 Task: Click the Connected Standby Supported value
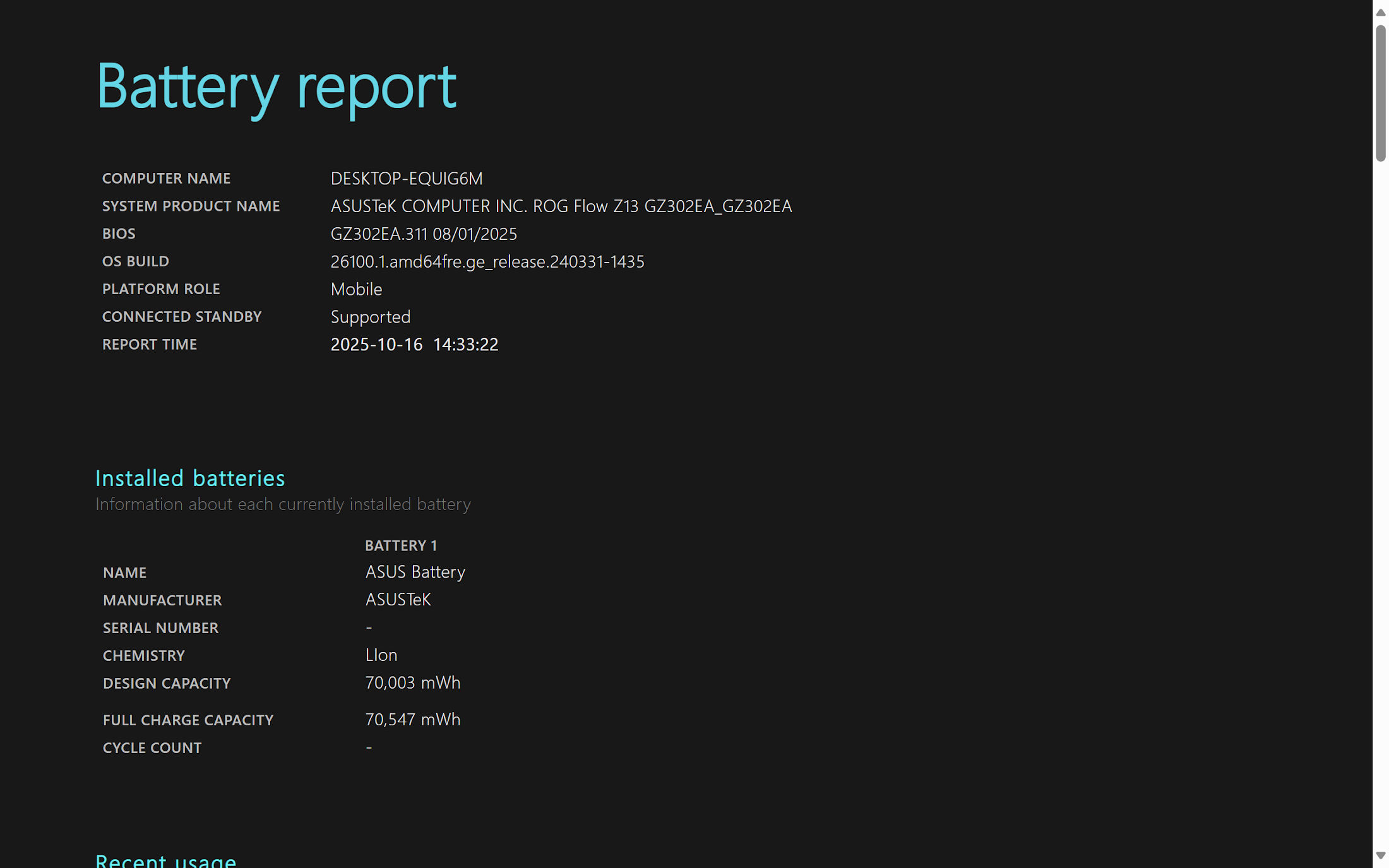point(370,317)
